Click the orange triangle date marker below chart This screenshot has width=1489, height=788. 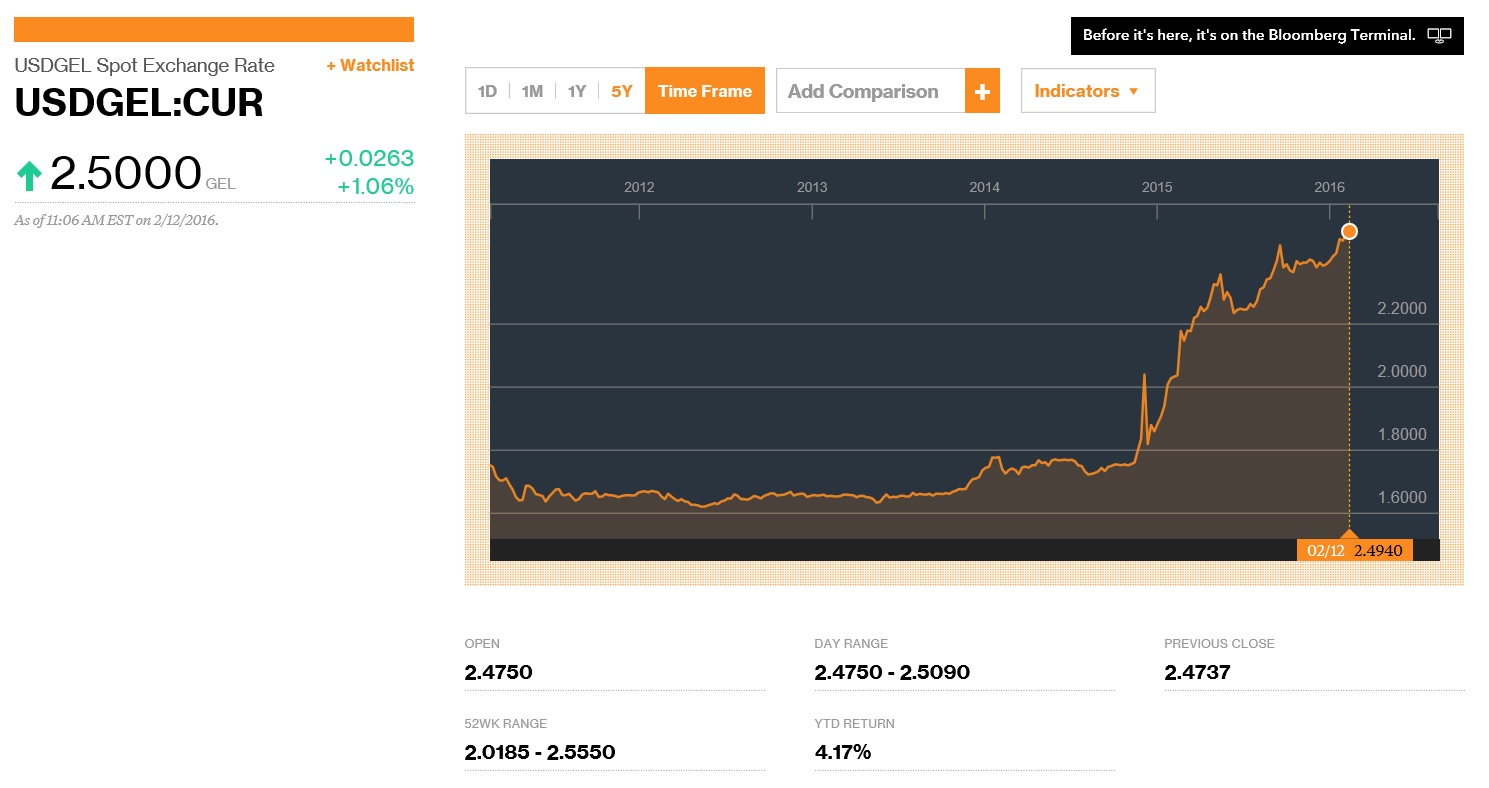(x=1349, y=534)
